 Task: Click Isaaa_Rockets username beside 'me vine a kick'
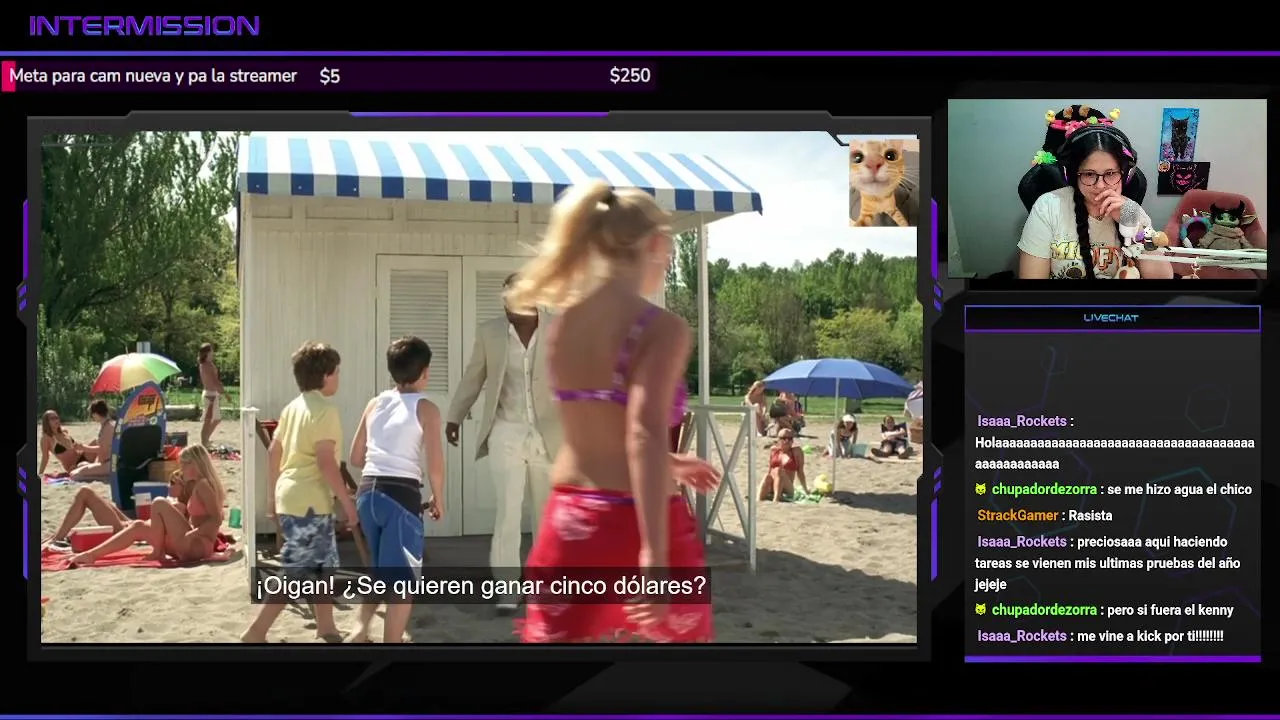(1022, 636)
